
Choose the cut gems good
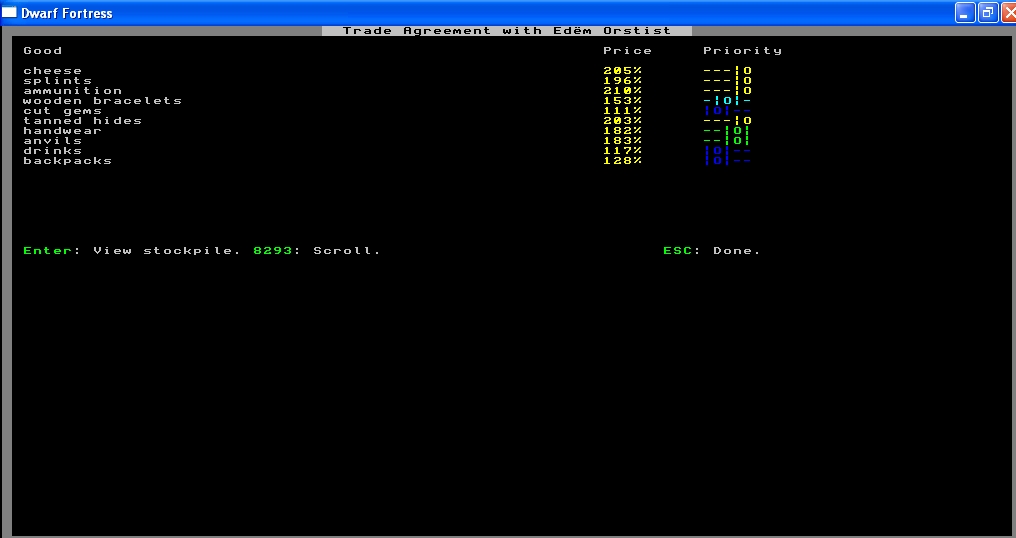(62, 111)
